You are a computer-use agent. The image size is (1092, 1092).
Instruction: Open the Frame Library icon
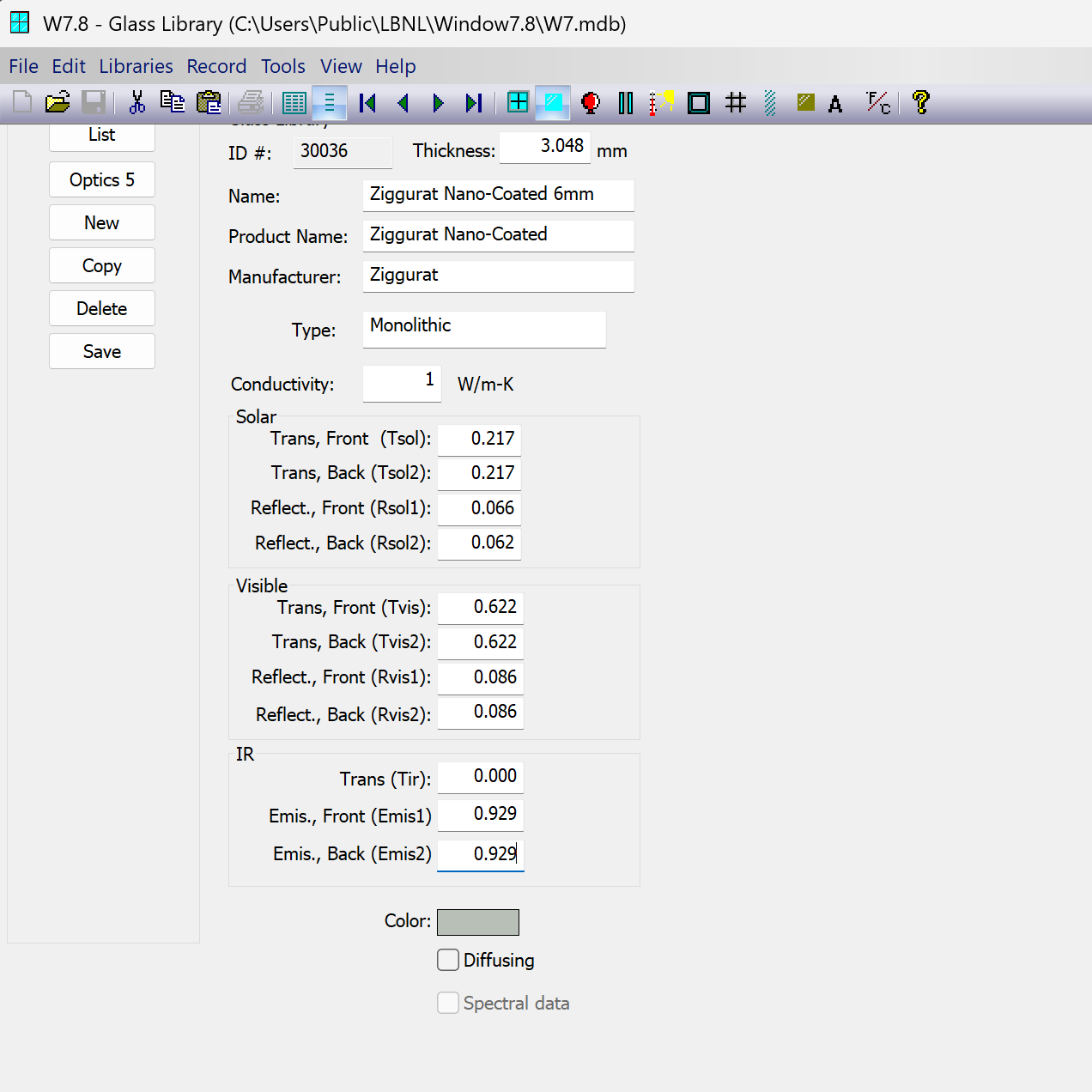click(699, 103)
